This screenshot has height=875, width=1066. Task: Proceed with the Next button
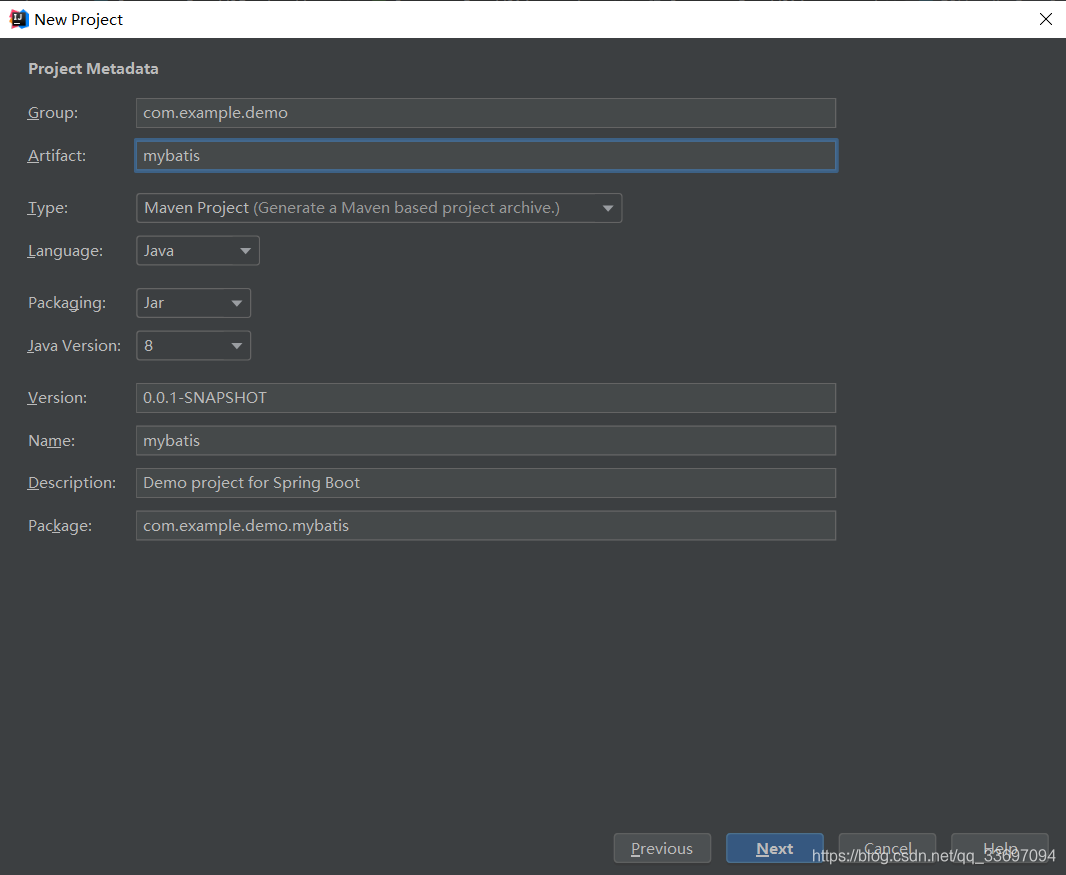tap(774, 848)
